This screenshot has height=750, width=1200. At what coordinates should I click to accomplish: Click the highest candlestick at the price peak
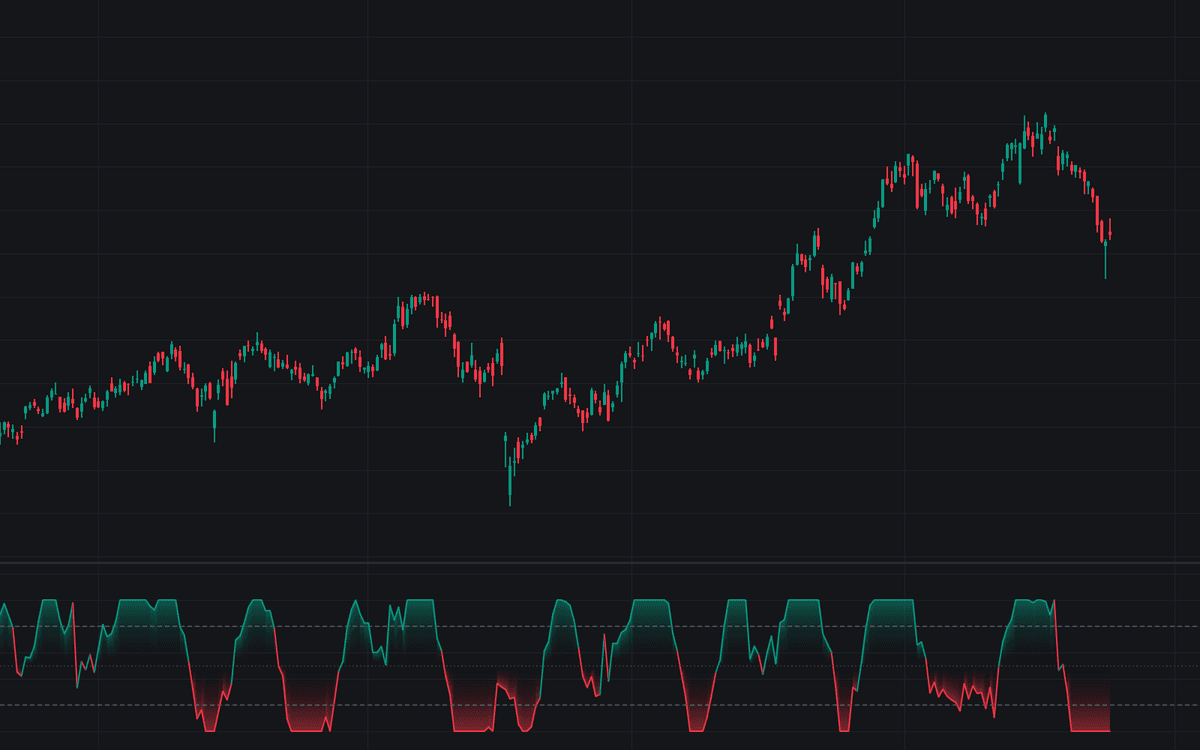(x=1045, y=122)
